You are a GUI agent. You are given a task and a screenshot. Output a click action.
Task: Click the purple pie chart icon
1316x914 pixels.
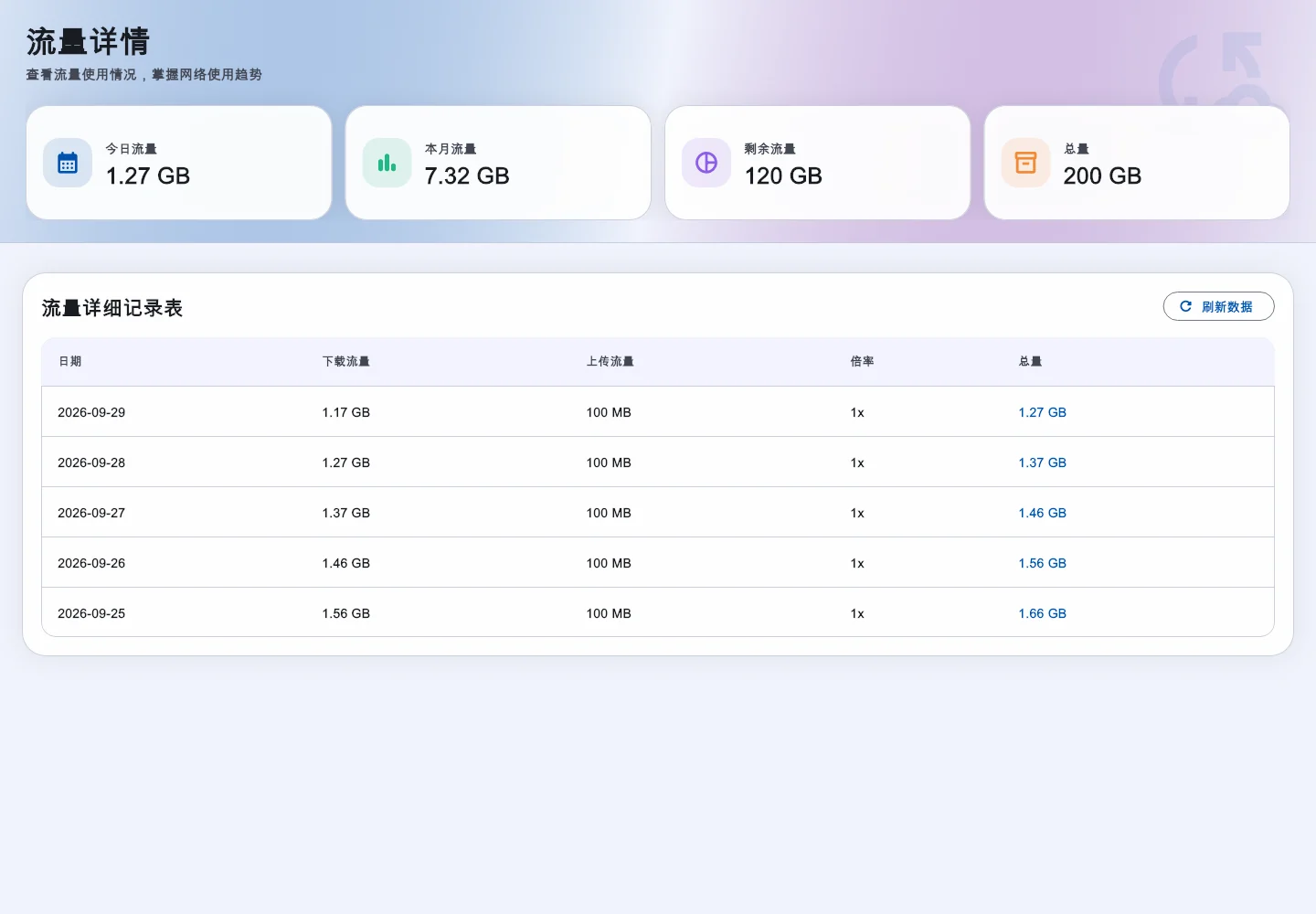tap(706, 163)
